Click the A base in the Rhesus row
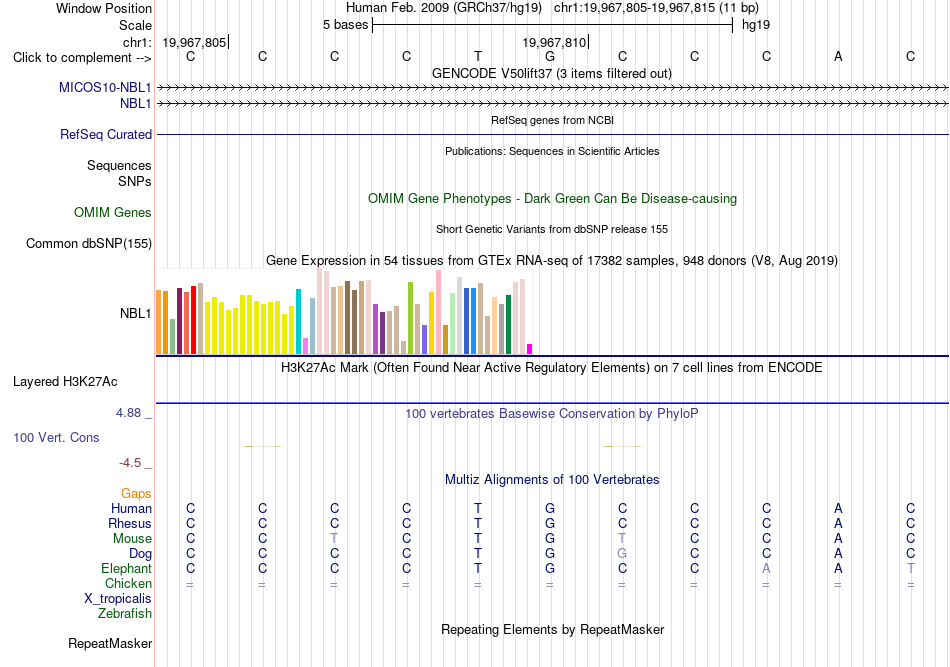Image resolution: width=950 pixels, height=667 pixels. [839, 523]
